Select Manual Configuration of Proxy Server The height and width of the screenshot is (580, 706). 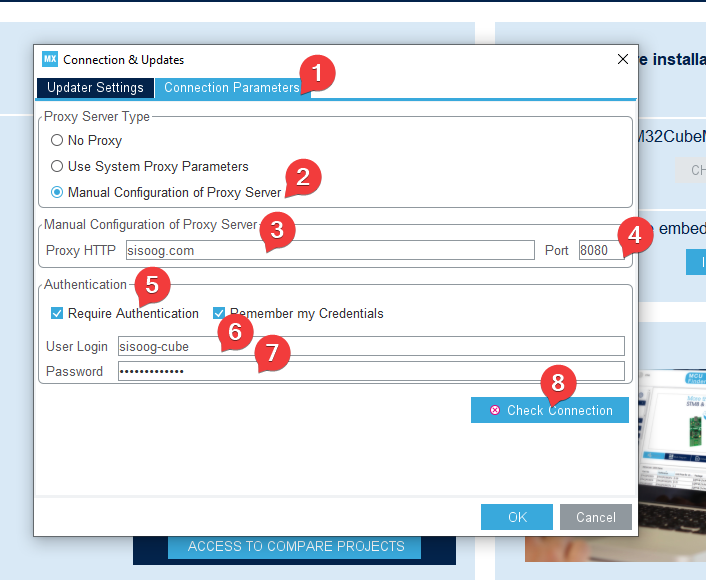pos(57,192)
